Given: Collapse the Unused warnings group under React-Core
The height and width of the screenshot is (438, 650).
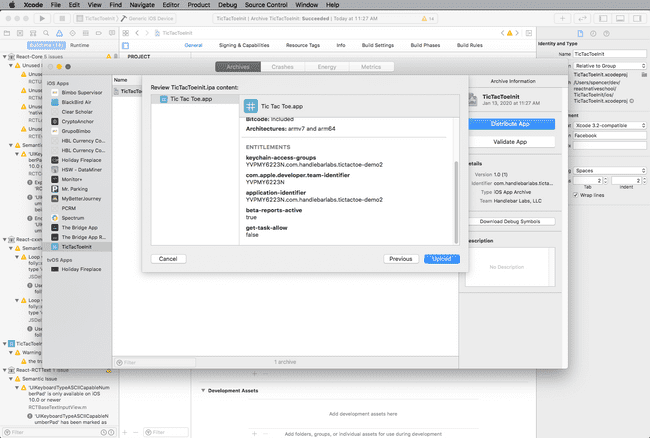Looking at the screenshot, I should 11,65.
